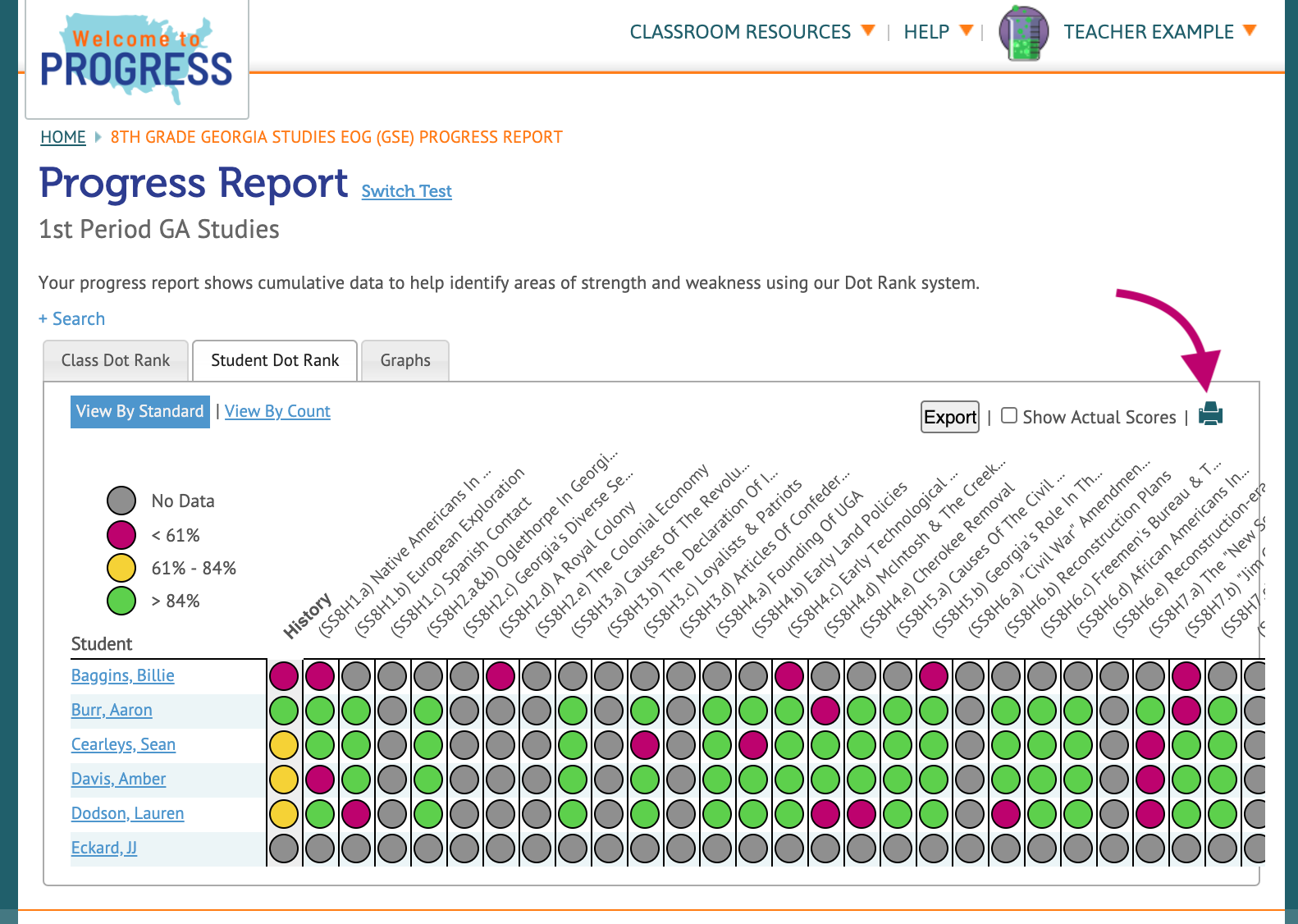Open student Dodson, Lauren
This screenshot has width=1298, height=924.
(x=127, y=813)
